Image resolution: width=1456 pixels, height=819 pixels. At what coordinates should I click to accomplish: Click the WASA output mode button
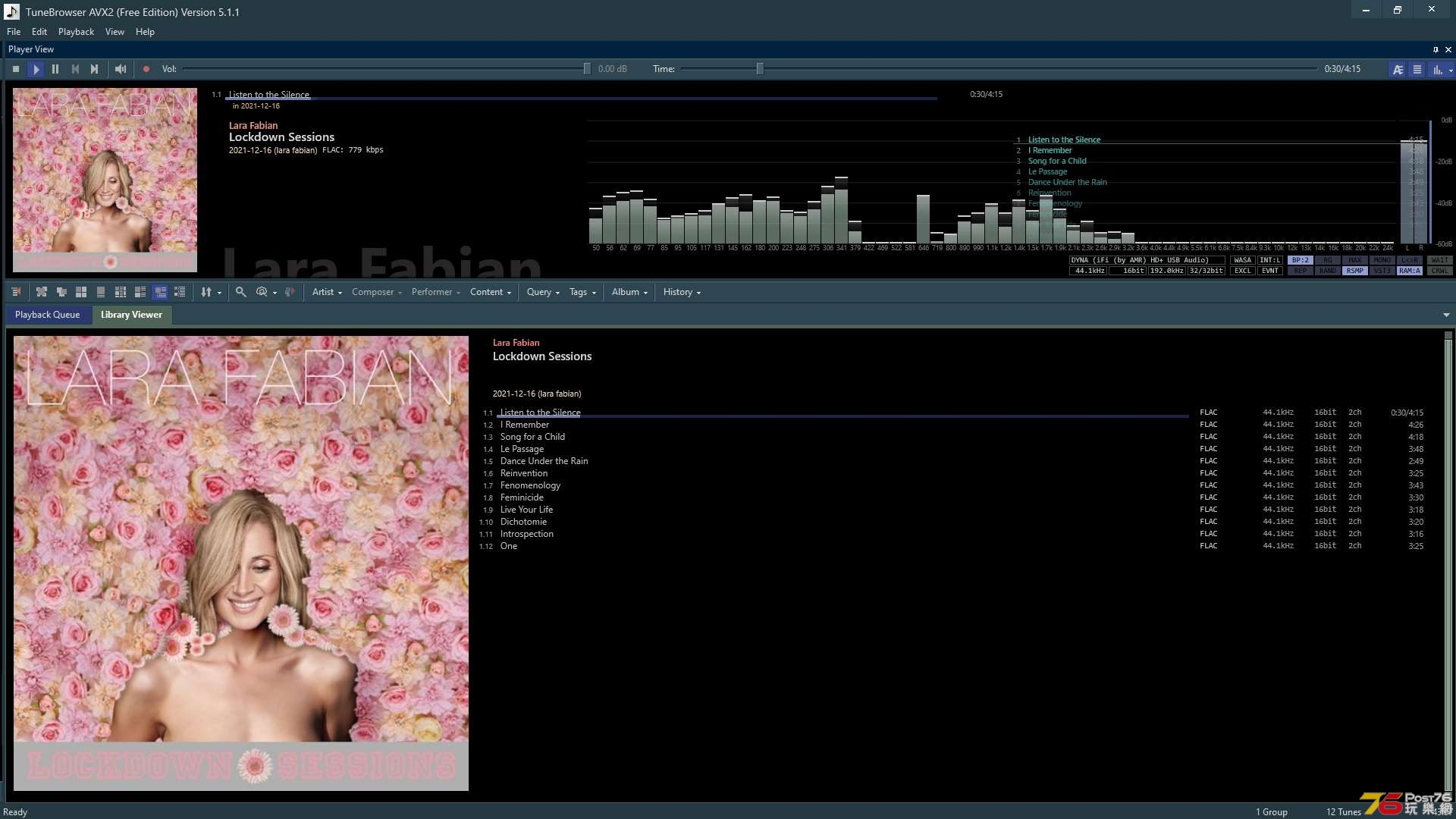click(1243, 260)
